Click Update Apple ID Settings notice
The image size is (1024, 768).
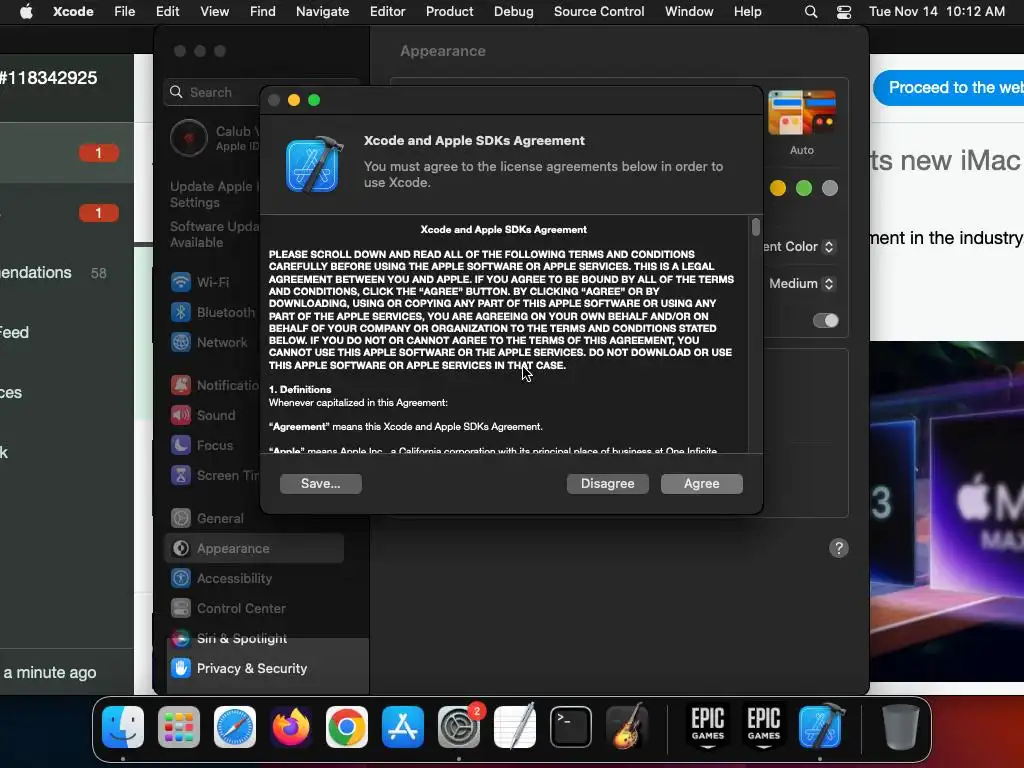point(214,195)
